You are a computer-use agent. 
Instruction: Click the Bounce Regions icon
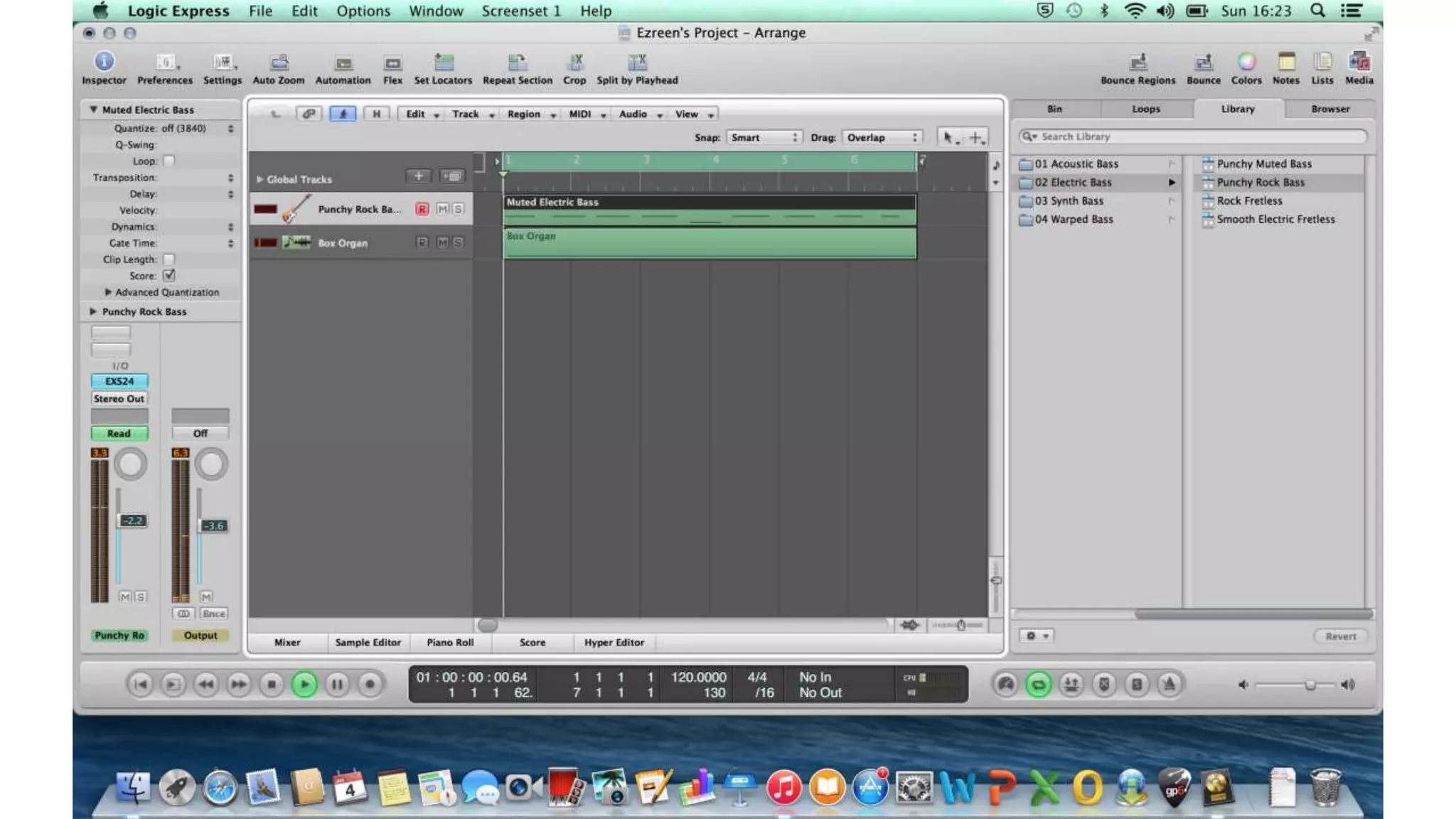click(x=1137, y=63)
